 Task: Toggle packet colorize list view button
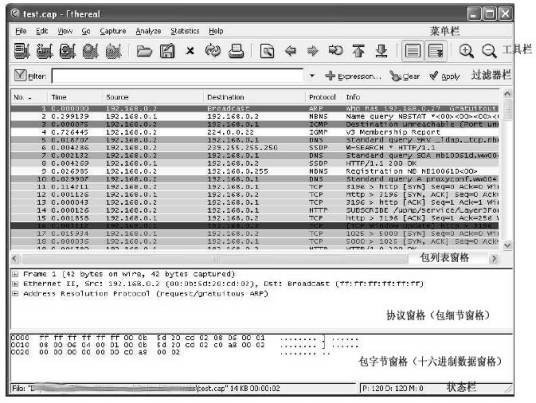tap(413, 51)
